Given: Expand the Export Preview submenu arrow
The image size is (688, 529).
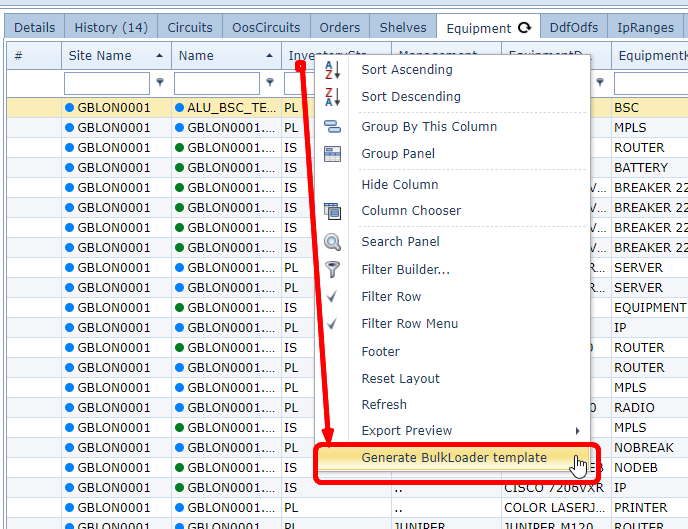Looking at the screenshot, I should pyautogui.click(x=579, y=431).
